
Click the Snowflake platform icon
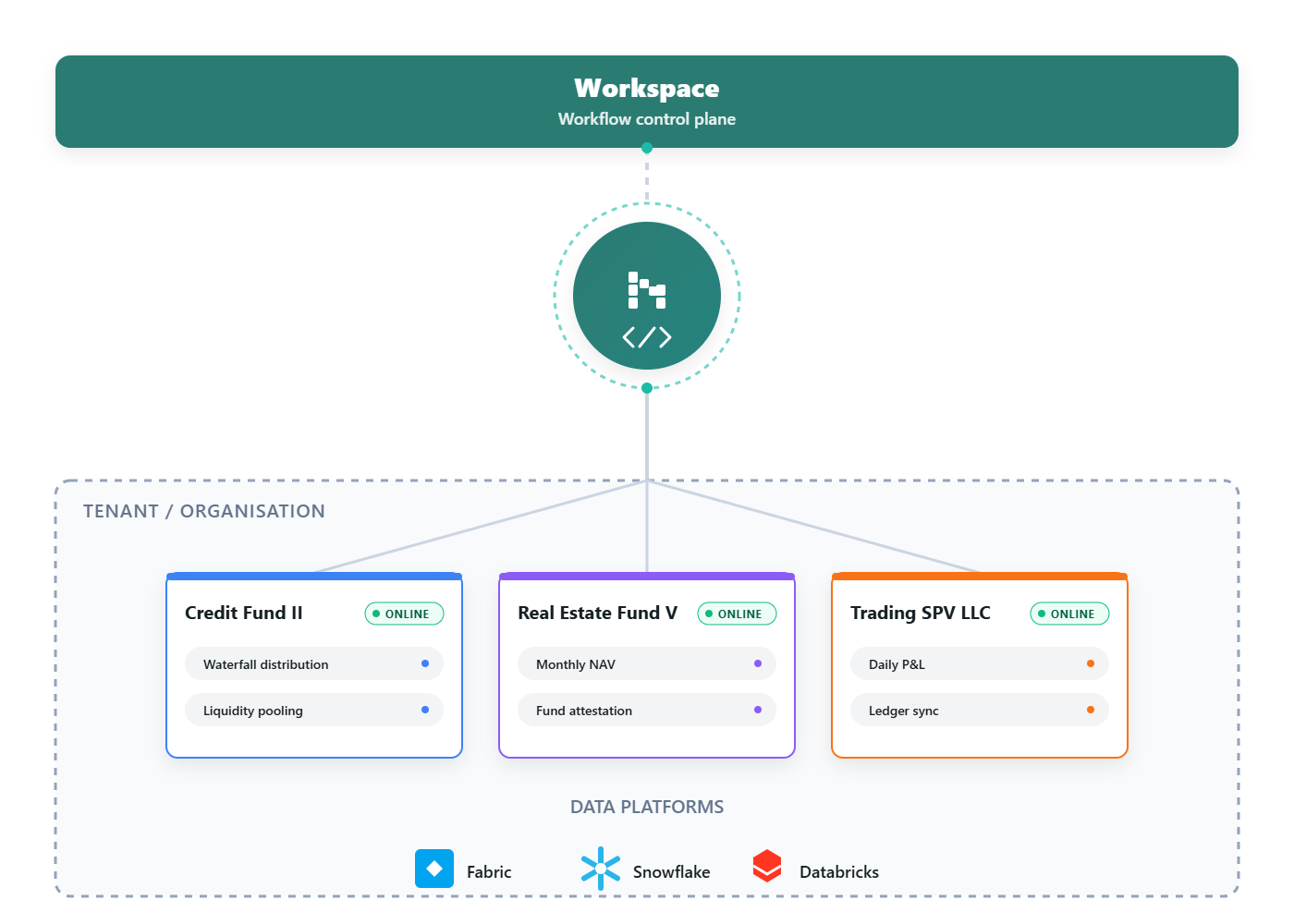coord(601,869)
